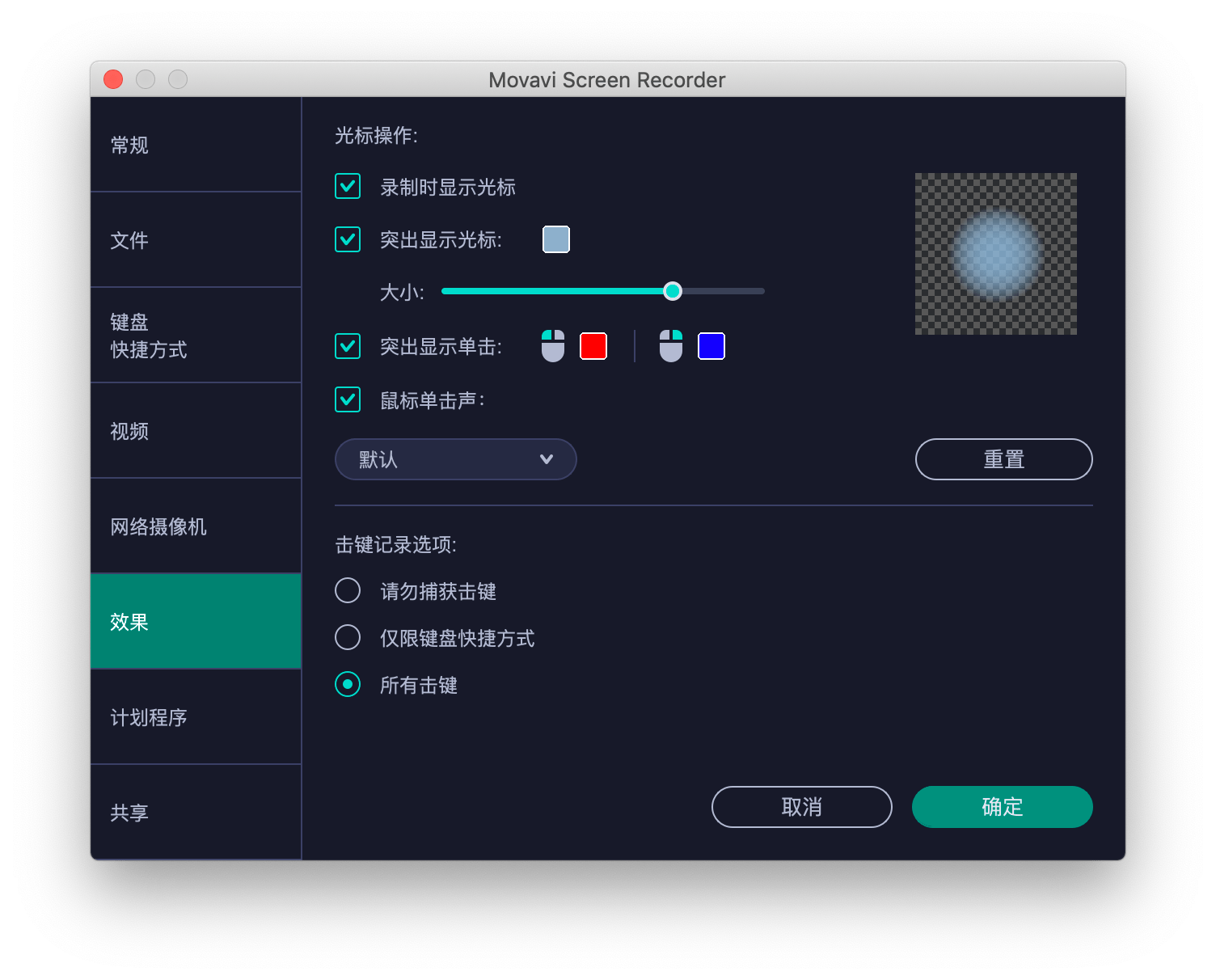
Task: Select 仅限键盘快捷方式 radio option
Action: (348, 637)
